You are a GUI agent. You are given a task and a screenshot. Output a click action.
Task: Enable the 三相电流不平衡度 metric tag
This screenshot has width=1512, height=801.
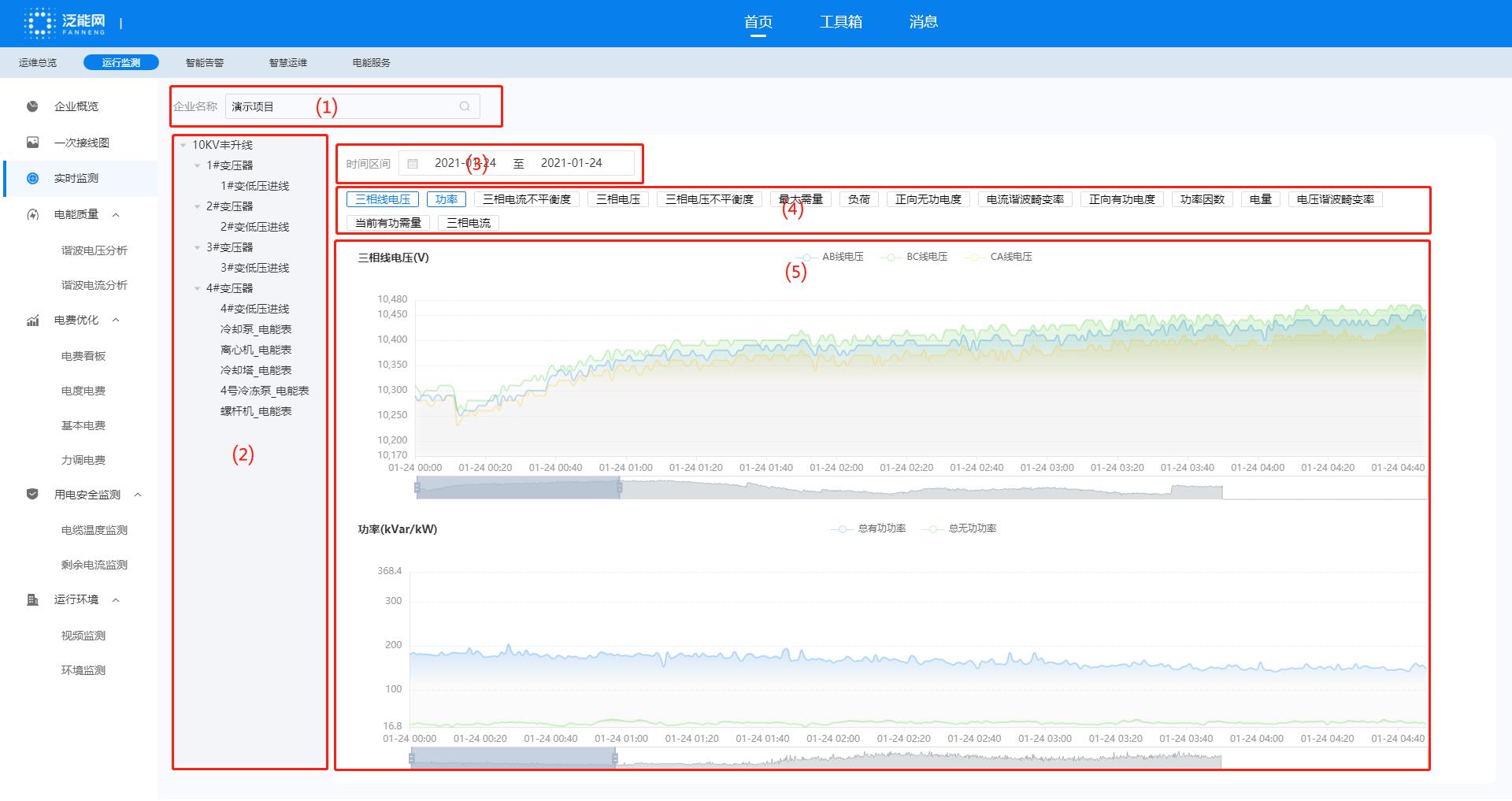527,199
